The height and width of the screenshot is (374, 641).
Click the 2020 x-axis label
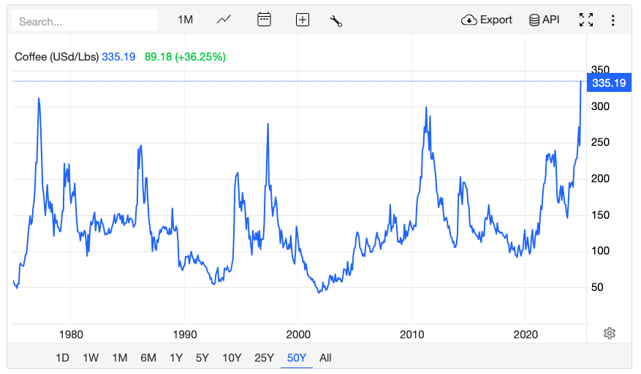pos(525,335)
